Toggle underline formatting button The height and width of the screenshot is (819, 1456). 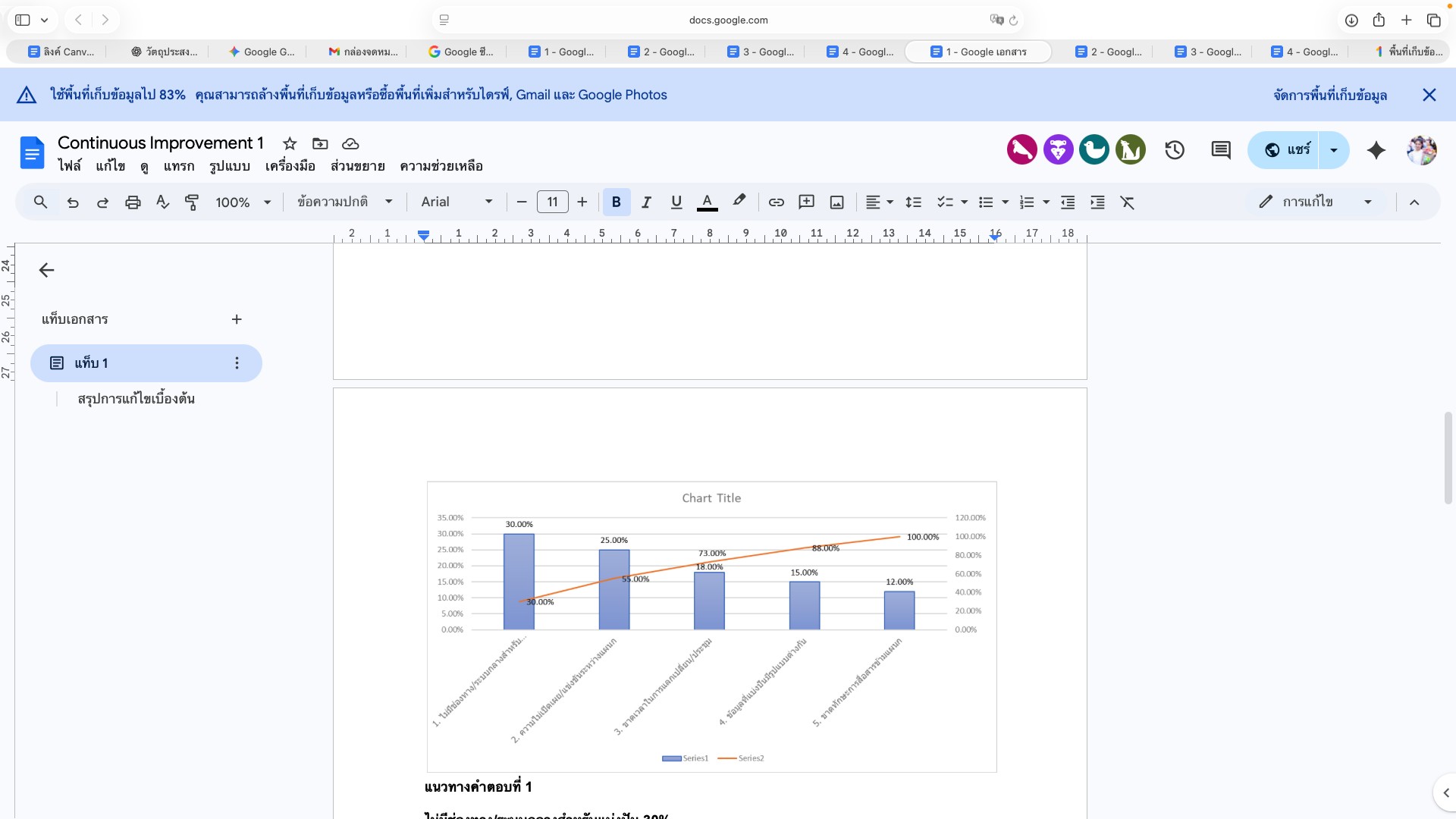tap(676, 202)
